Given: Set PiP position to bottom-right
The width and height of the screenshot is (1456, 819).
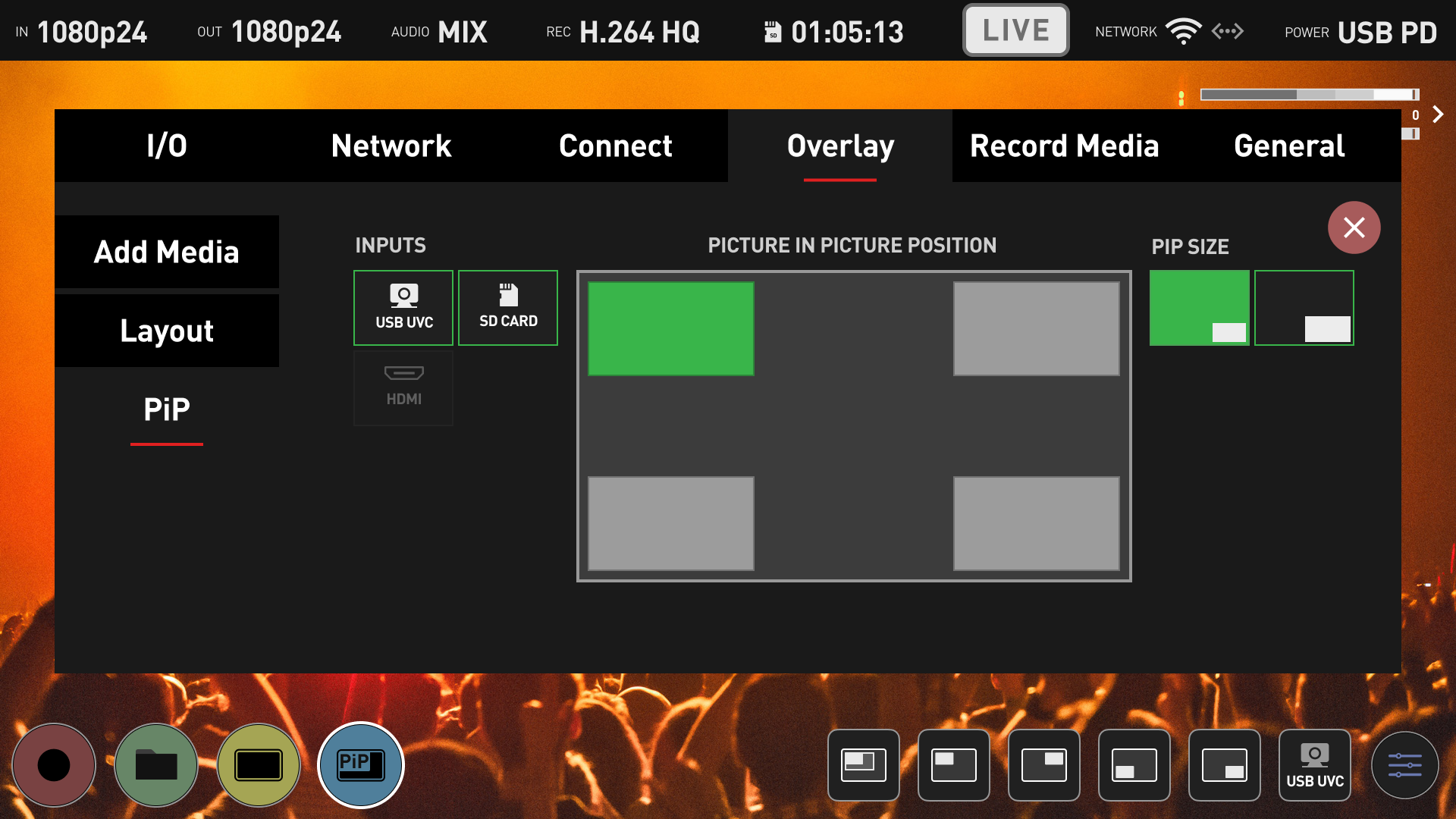Looking at the screenshot, I should 1036,523.
